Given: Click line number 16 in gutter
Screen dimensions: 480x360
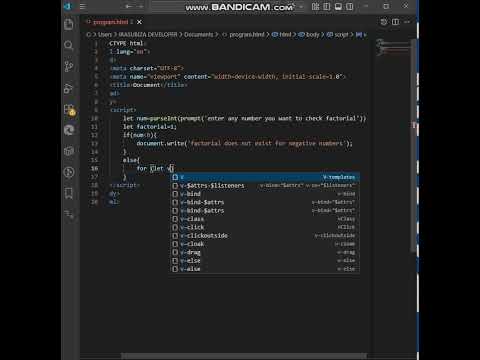Looking at the screenshot, I should (x=94, y=169).
